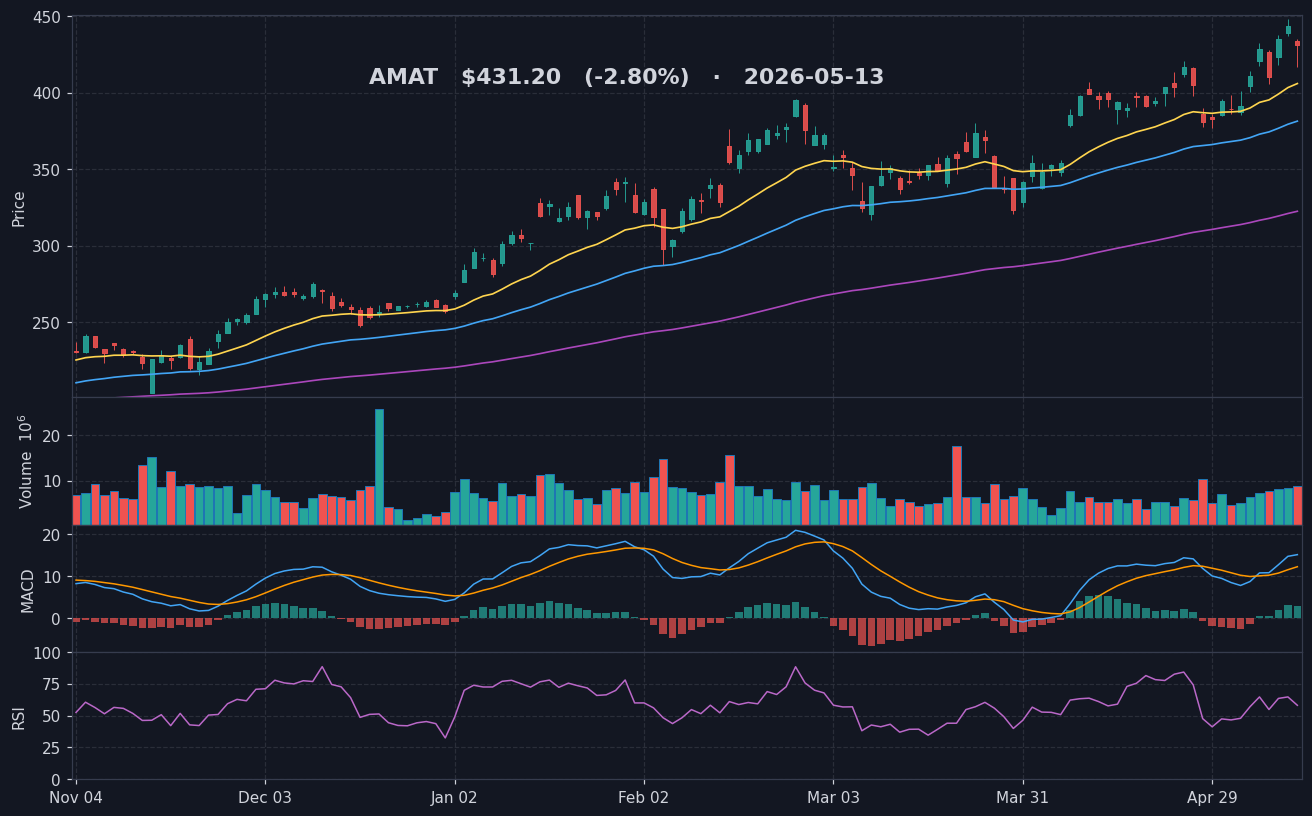This screenshot has width=1312, height=816.
Task: Click the Mar 31 date label
Action: point(1023,797)
